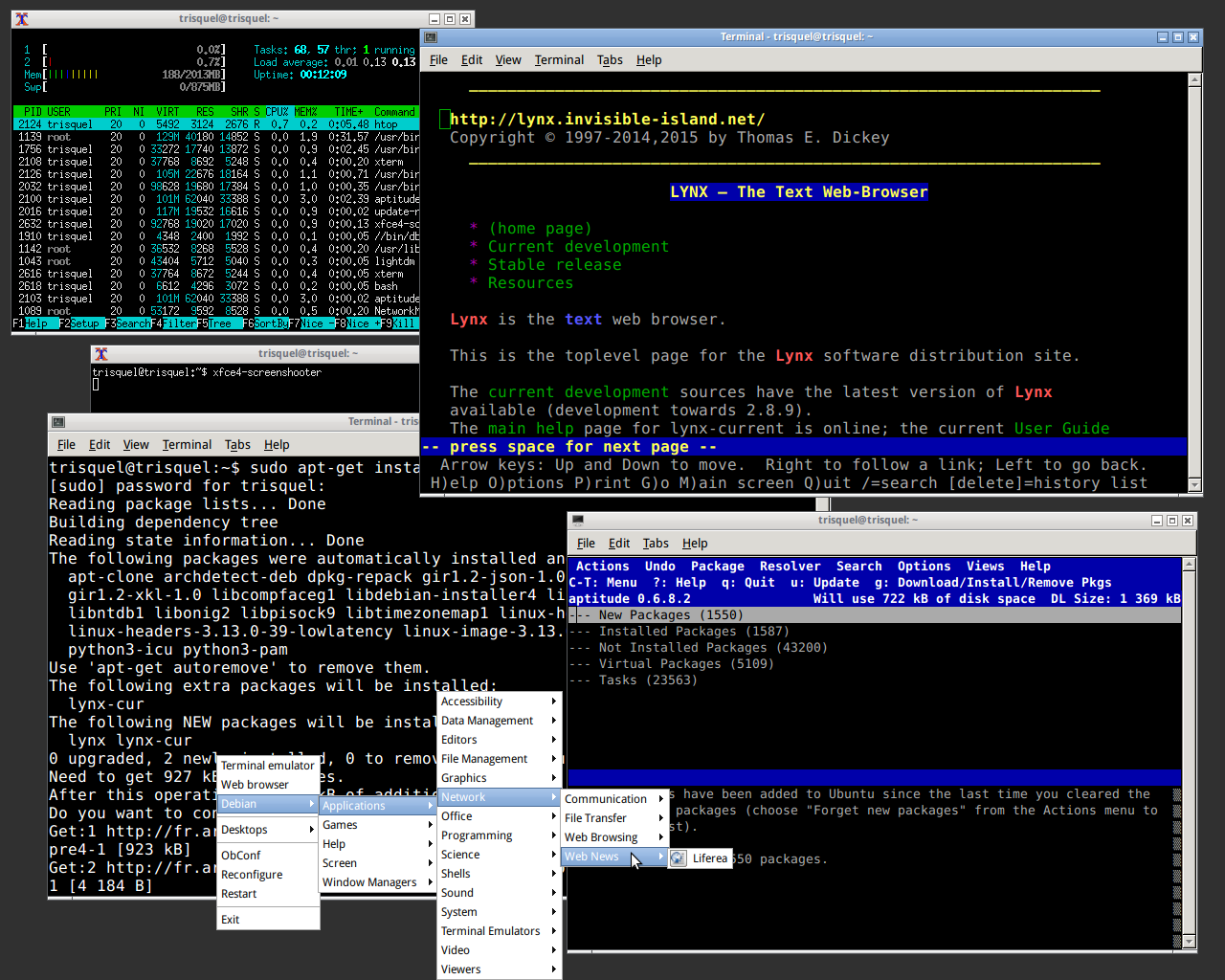
Task: Click F9 Kill in htop footer
Action: click(x=399, y=323)
